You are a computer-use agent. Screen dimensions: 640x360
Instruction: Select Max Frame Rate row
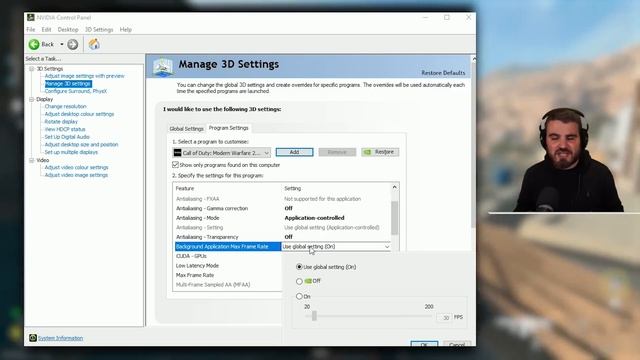(228, 275)
